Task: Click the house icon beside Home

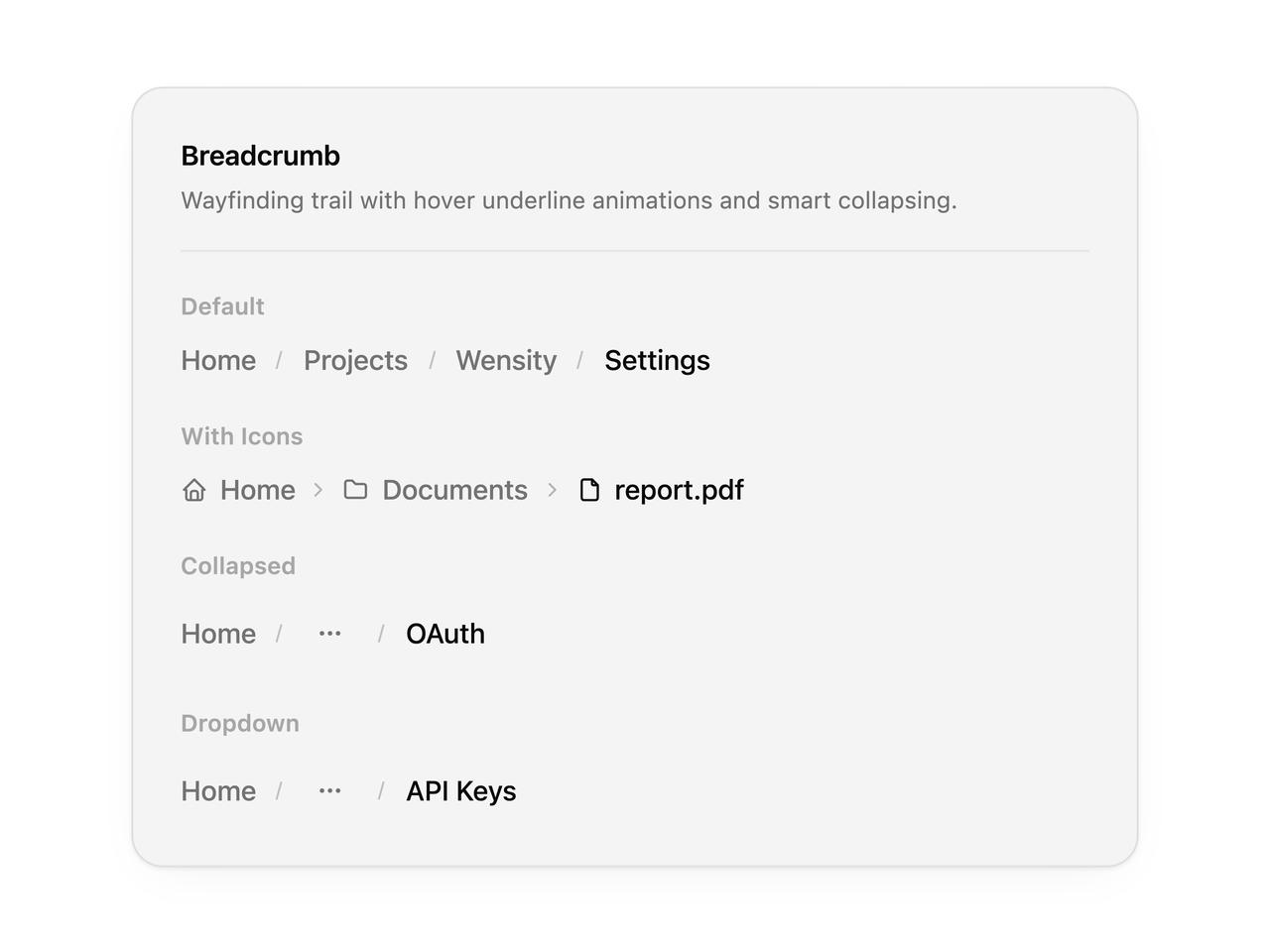Action: pyautogui.click(x=194, y=490)
